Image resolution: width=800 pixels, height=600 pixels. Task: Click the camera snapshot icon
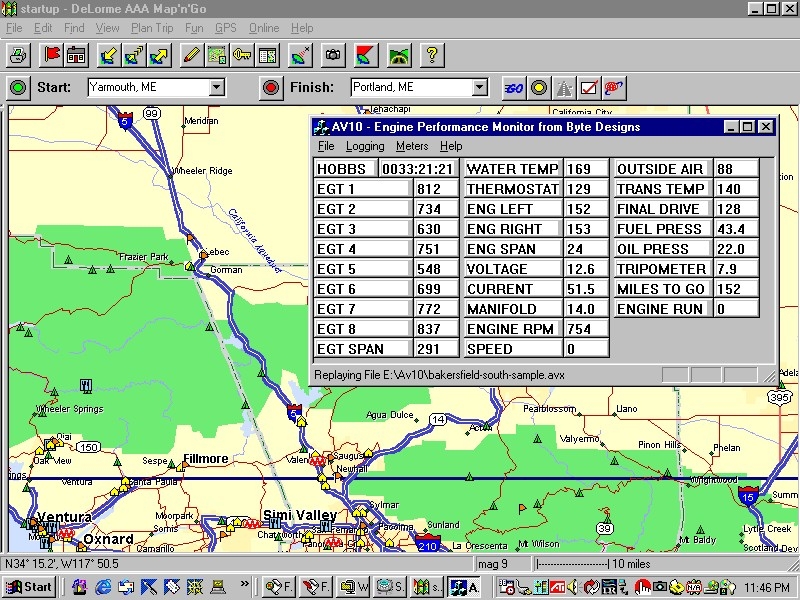[333, 55]
